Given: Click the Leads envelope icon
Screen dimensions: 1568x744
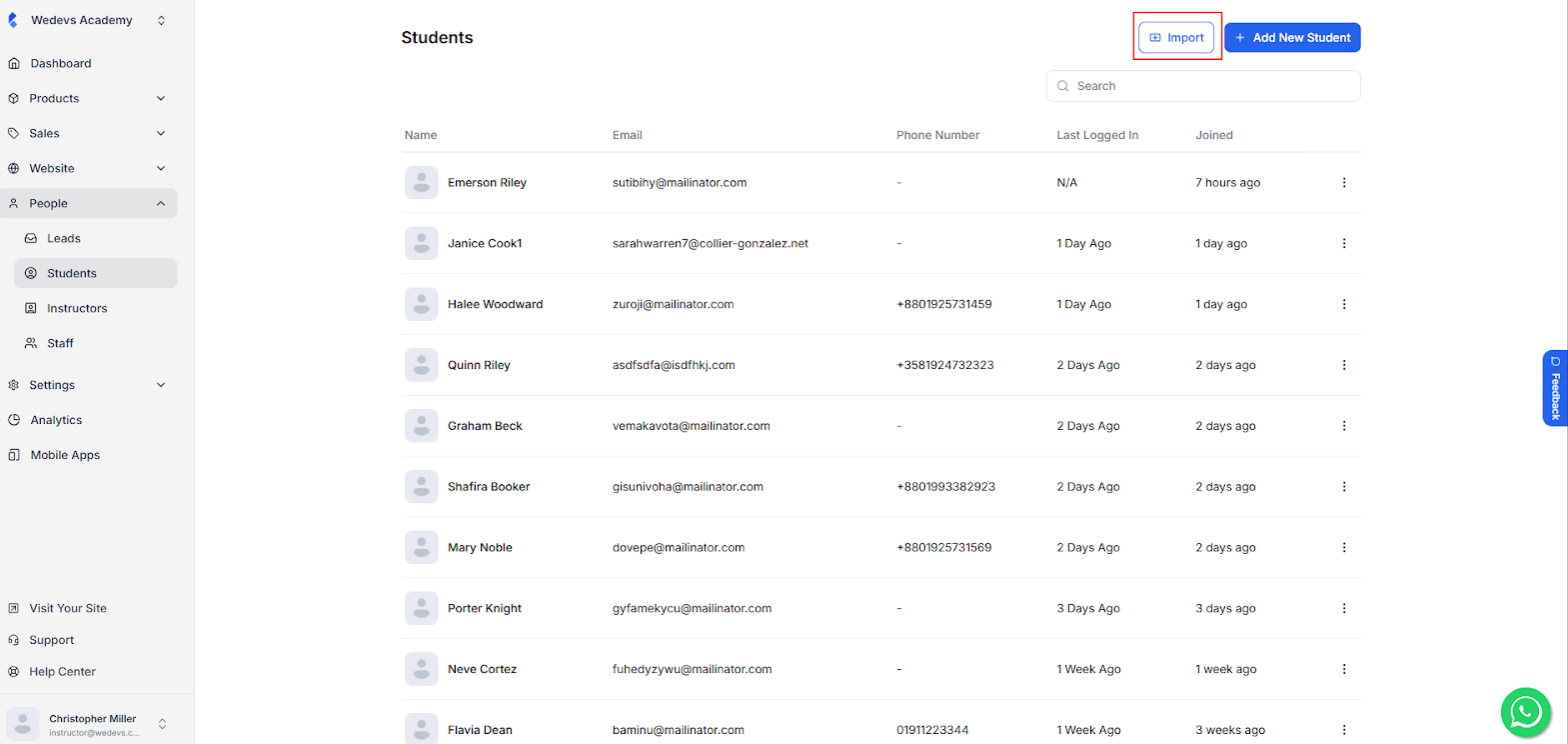Looking at the screenshot, I should pyautogui.click(x=31, y=238).
